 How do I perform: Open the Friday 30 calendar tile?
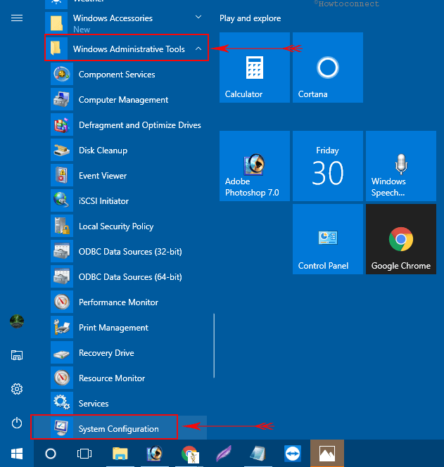[x=328, y=166]
